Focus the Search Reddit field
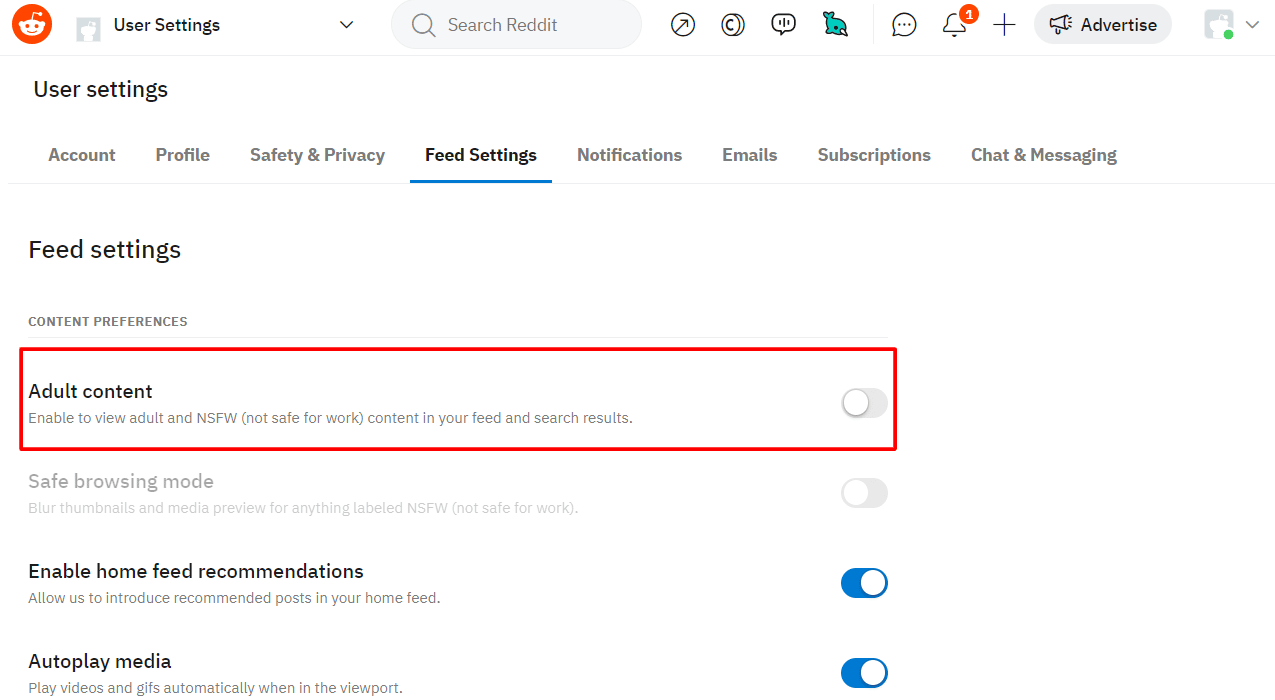The width and height of the screenshot is (1275, 700). pos(516,25)
